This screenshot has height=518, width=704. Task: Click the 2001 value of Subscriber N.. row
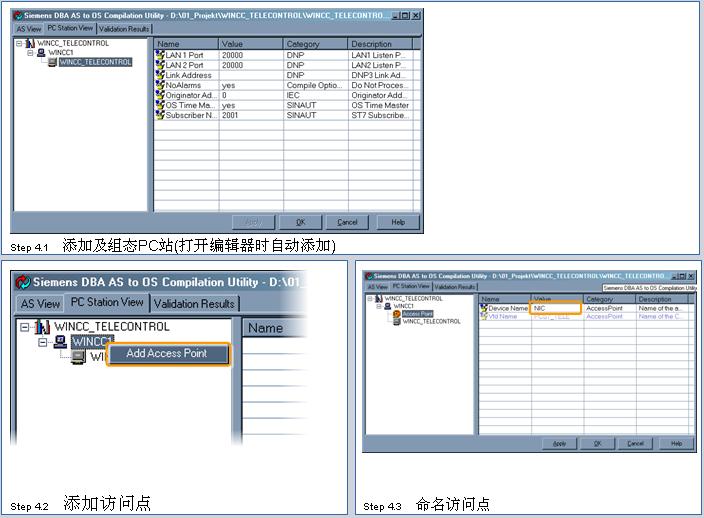click(x=230, y=115)
